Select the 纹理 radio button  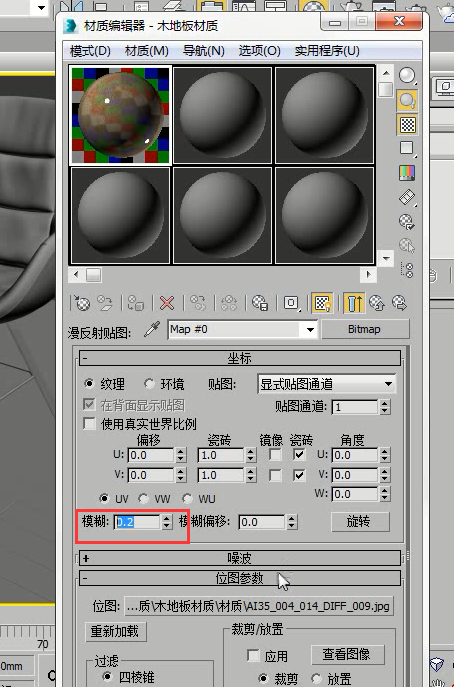coord(89,384)
